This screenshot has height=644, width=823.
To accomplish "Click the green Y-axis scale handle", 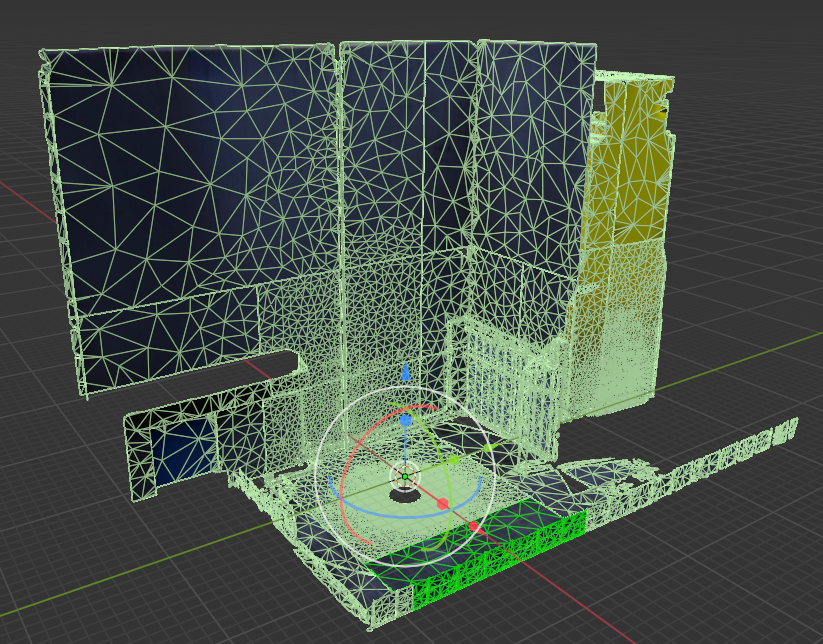I will [x=453, y=460].
